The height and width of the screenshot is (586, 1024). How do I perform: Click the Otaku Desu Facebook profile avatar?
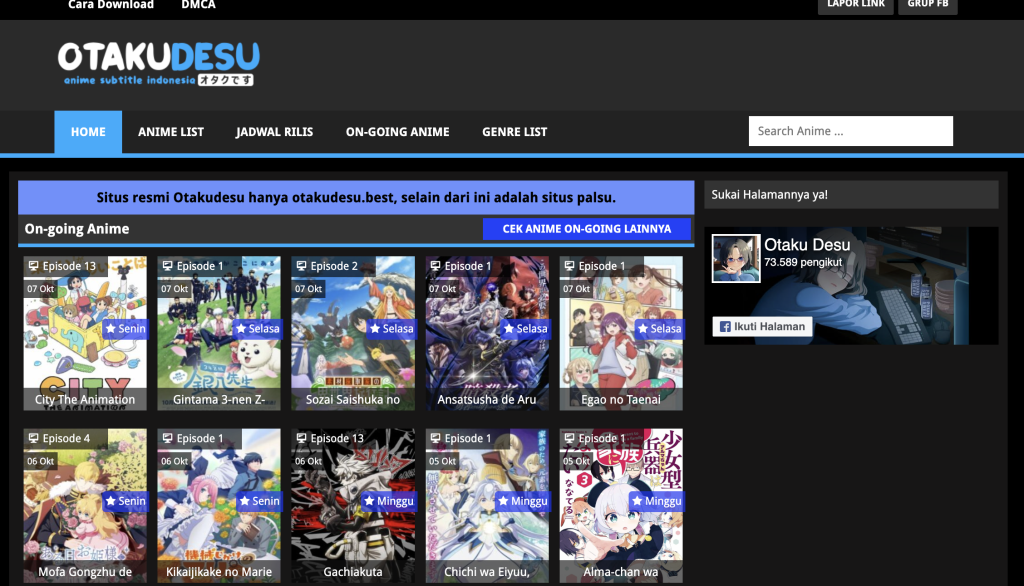[736, 258]
